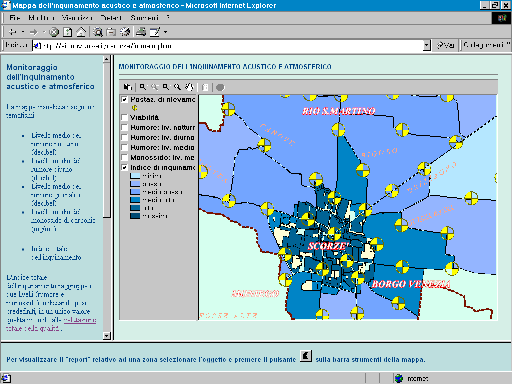Open the Strumenti menu
The width and height of the screenshot is (512, 384).
(x=144, y=18)
